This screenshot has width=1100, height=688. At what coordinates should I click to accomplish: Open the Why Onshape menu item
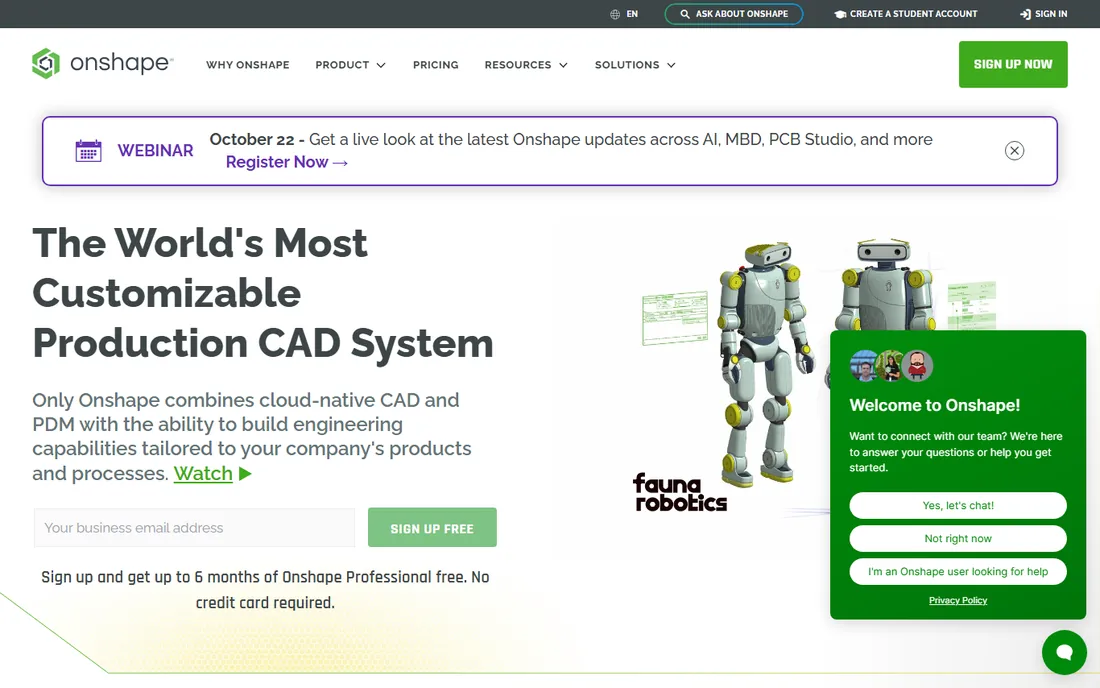[248, 65]
